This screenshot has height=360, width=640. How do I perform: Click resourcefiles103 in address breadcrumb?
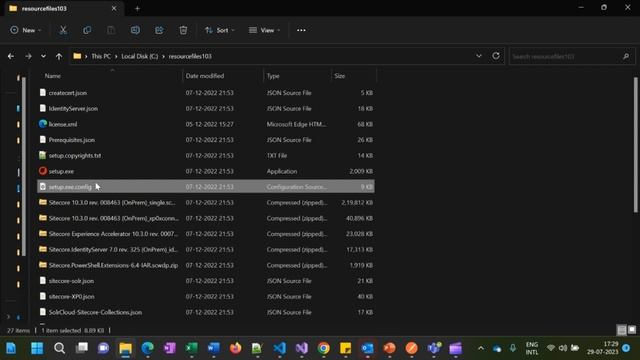(x=190, y=56)
